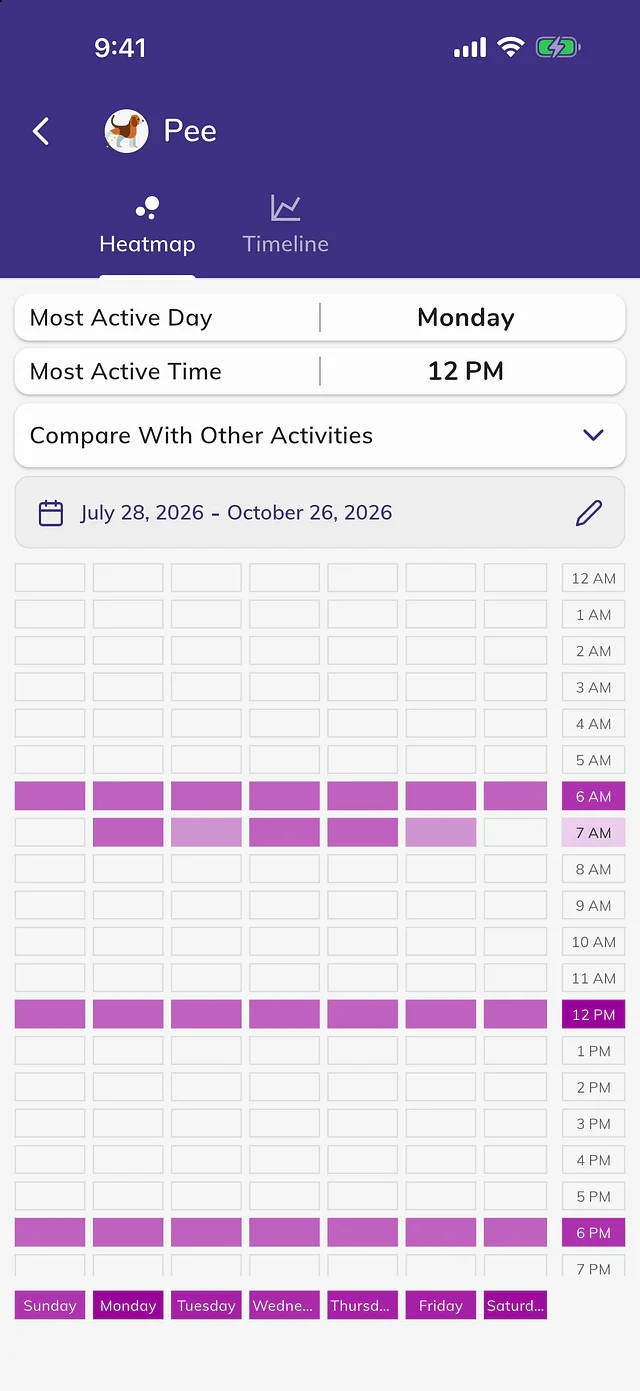Tap the battery status icon
Image resolution: width=640 pixels, height=1391 pixels.
click(x=558, y=47)
